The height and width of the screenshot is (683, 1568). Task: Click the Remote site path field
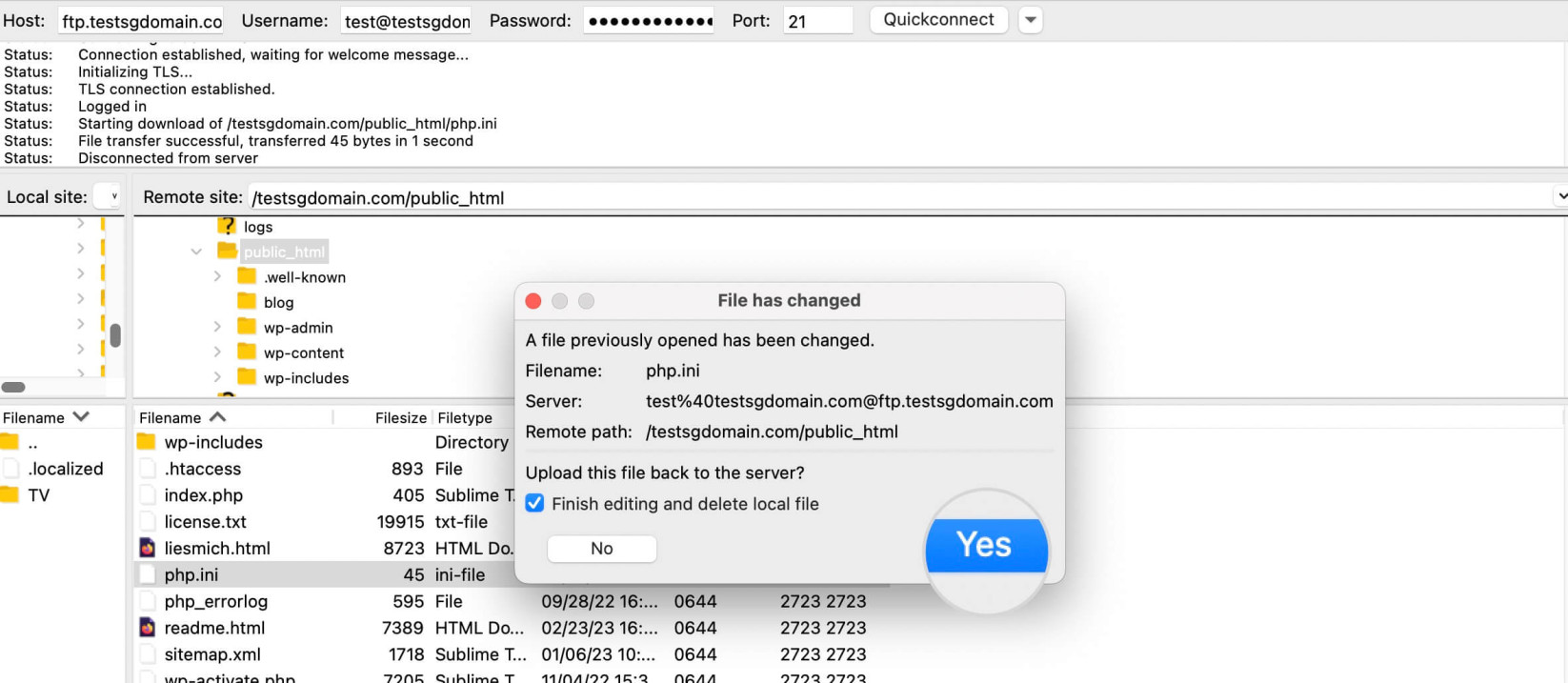point(899,197)
